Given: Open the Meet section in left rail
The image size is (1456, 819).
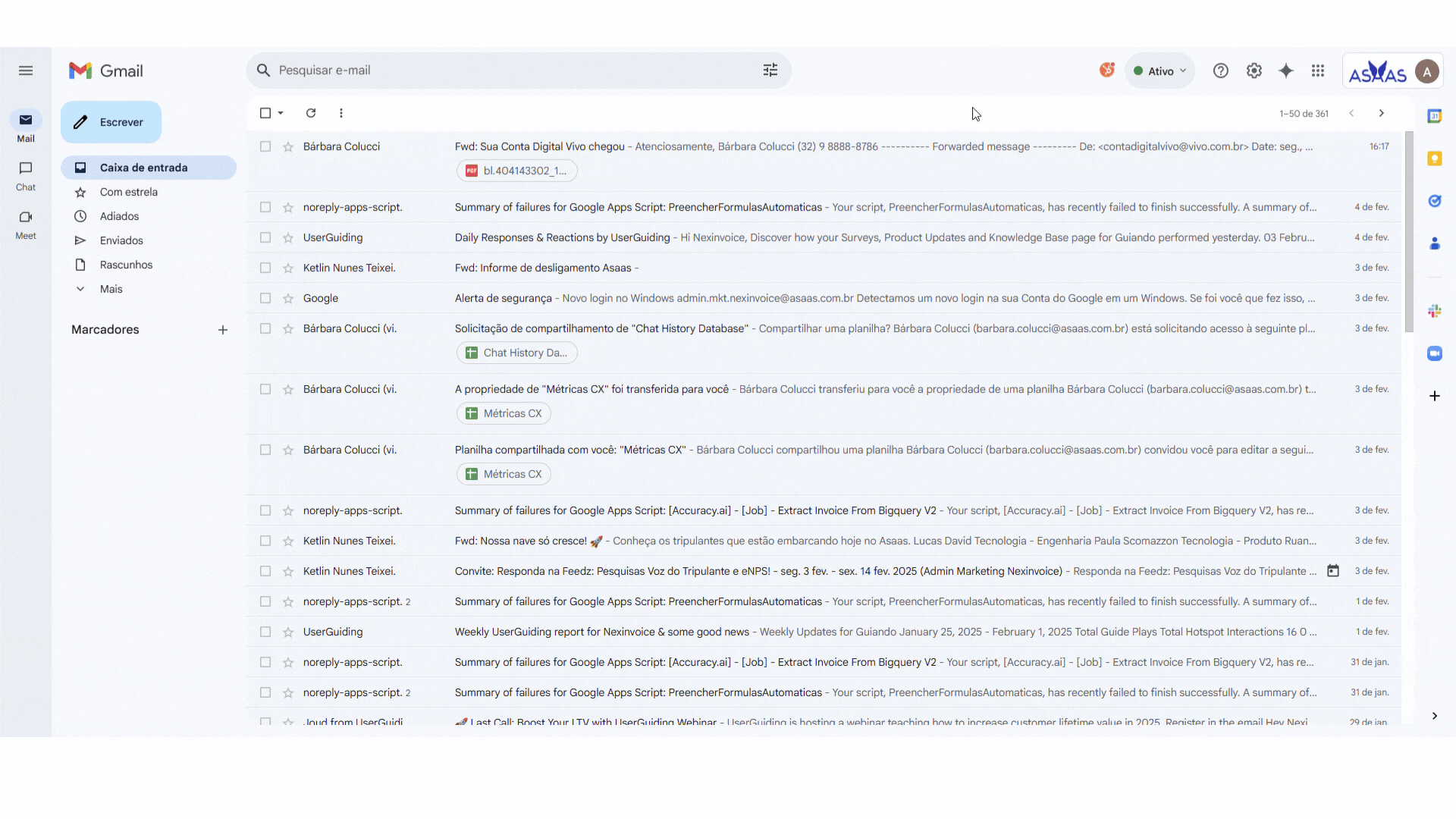Looking at the screenshot, I should tap(26, 224).
